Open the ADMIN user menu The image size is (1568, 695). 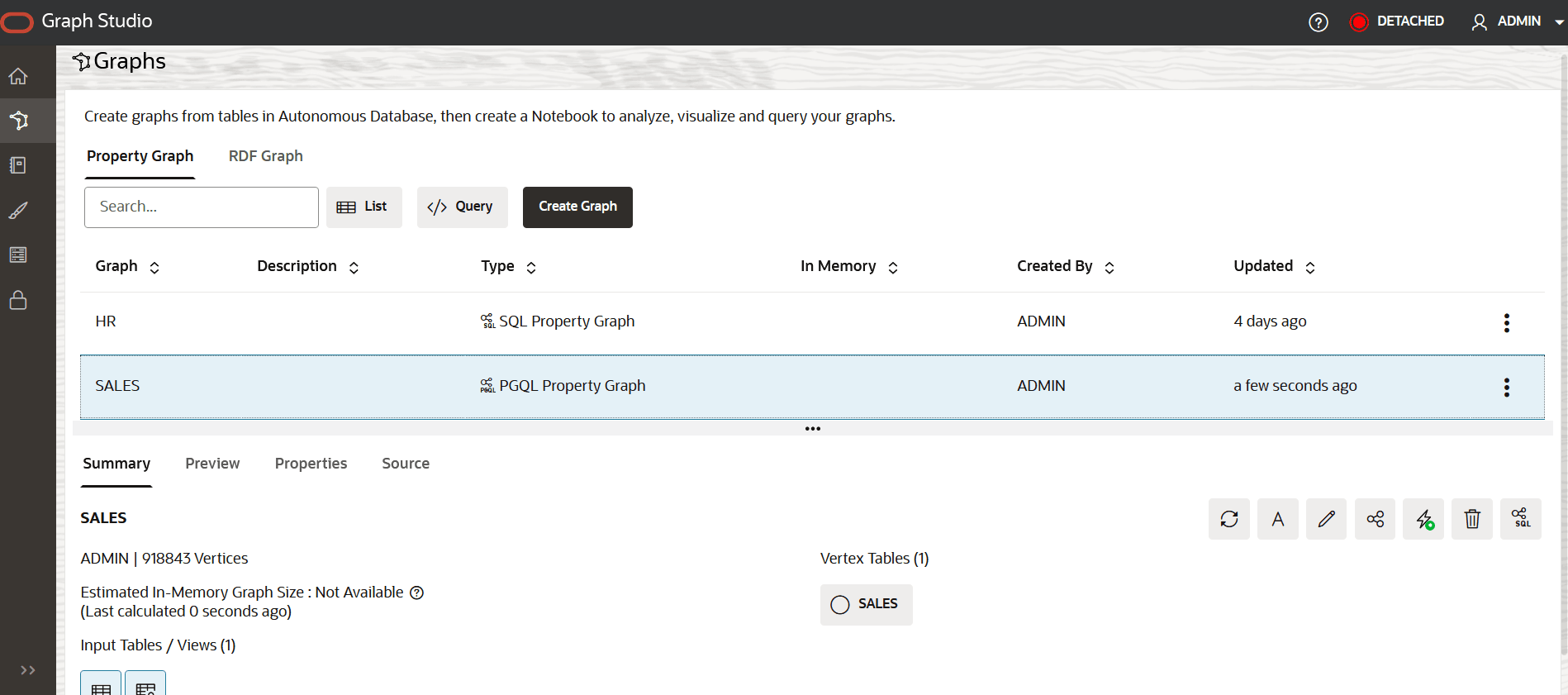[x=1518, y=21]
